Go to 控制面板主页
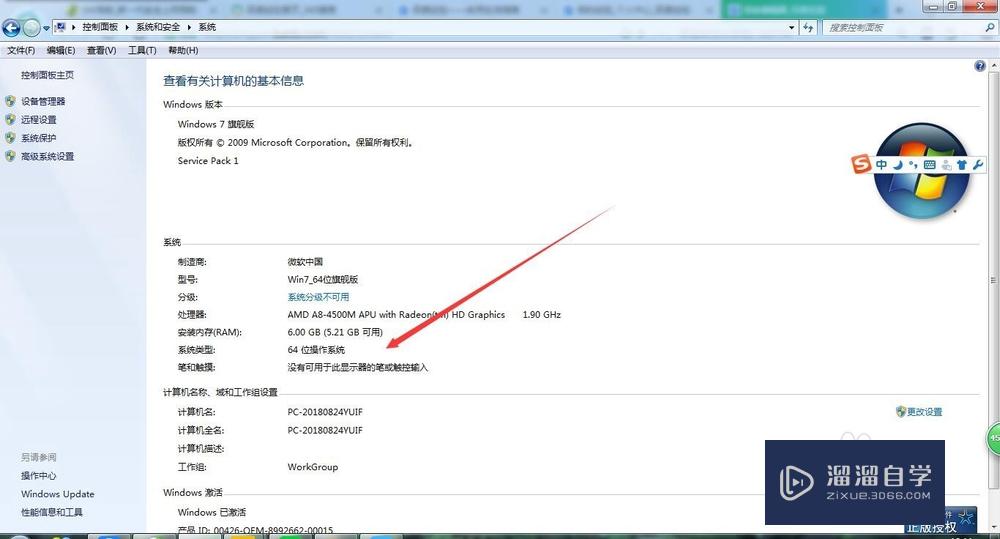The image size is (1000, 539). click(x=47, y=75)
